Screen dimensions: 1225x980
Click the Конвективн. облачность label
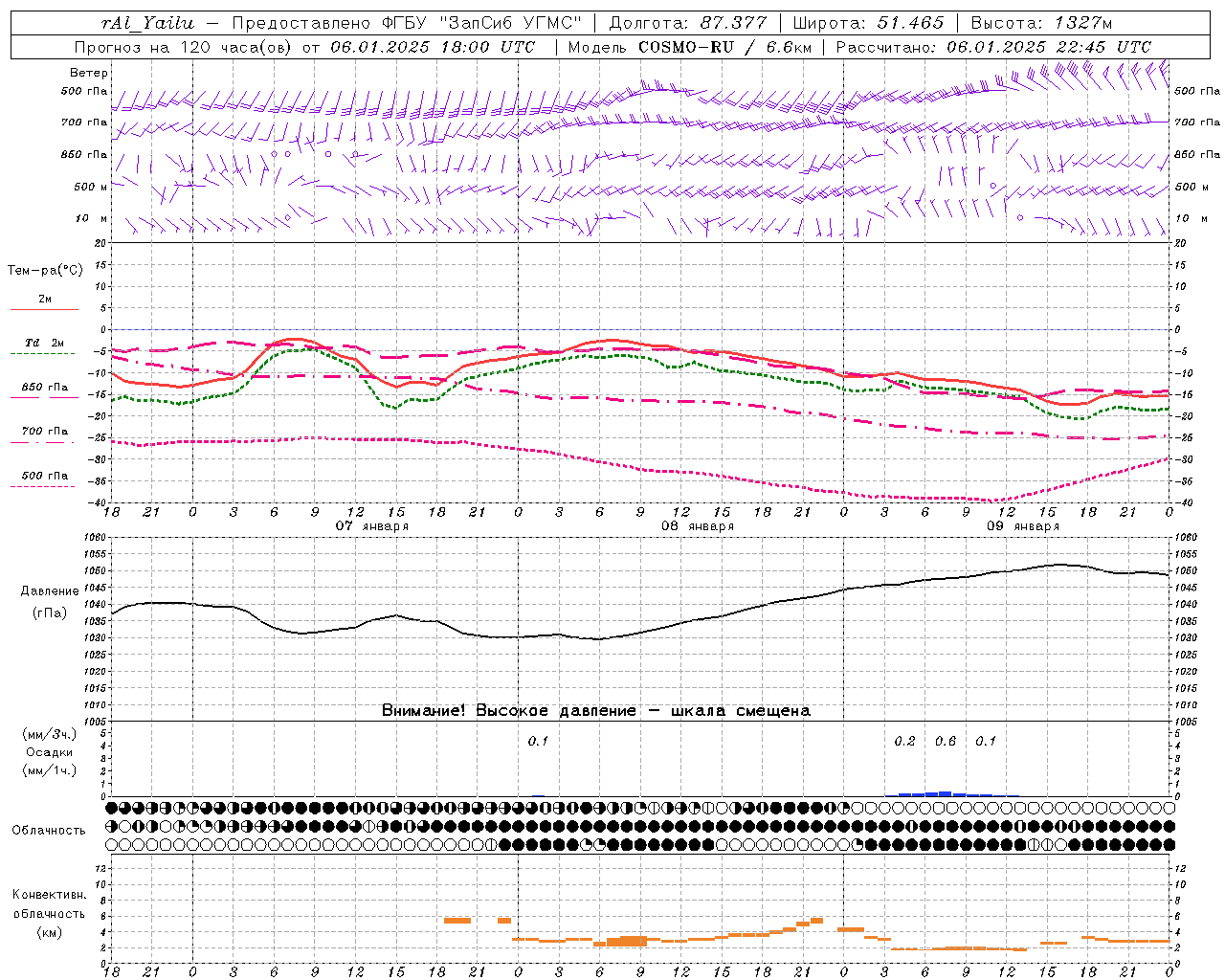pyautogui.click(x=49, y=903)
